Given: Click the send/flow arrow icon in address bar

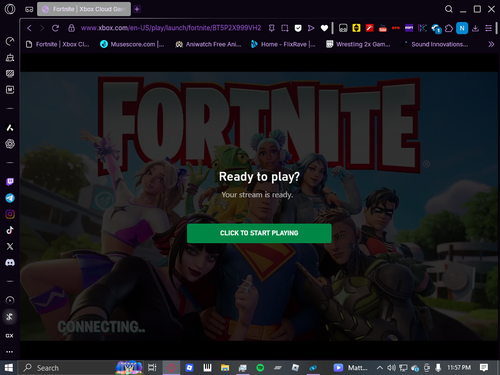Looking at the screenshot, I should coord(311,28).
